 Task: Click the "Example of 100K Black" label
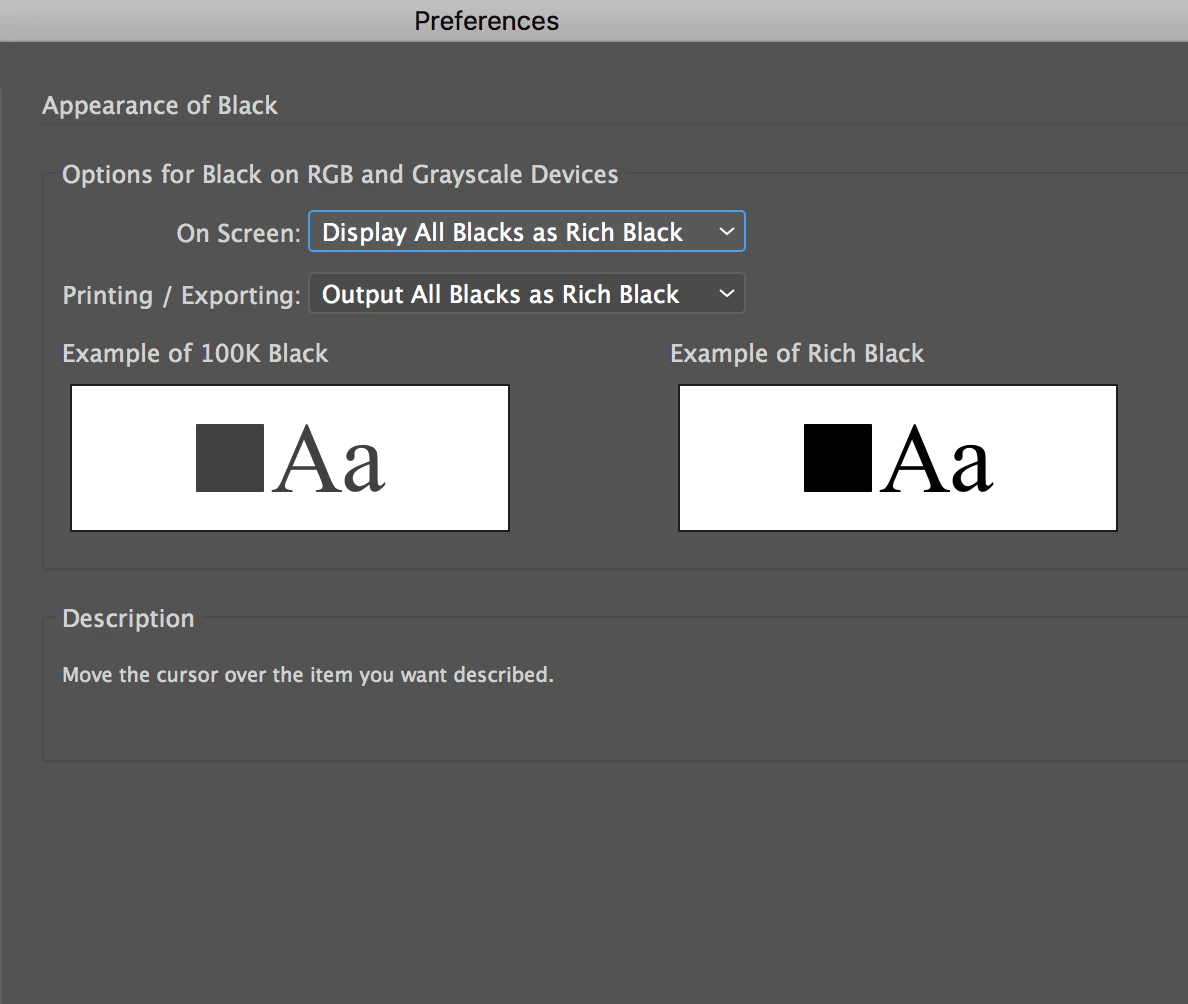coord(195,353)
